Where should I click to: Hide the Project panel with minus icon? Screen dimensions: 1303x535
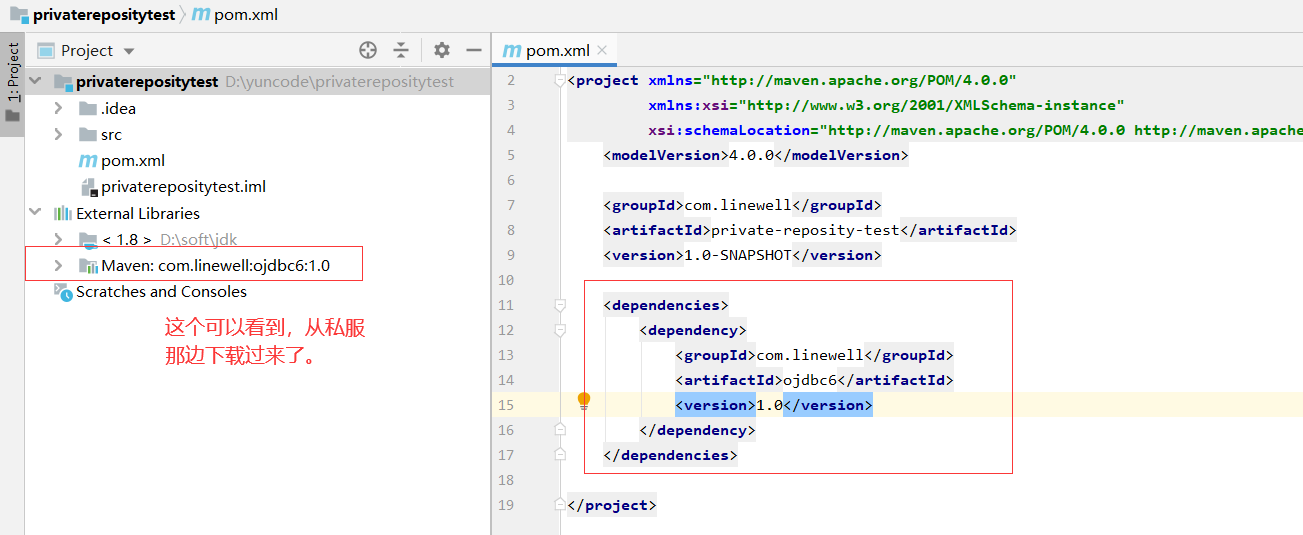tap(474, 50)
